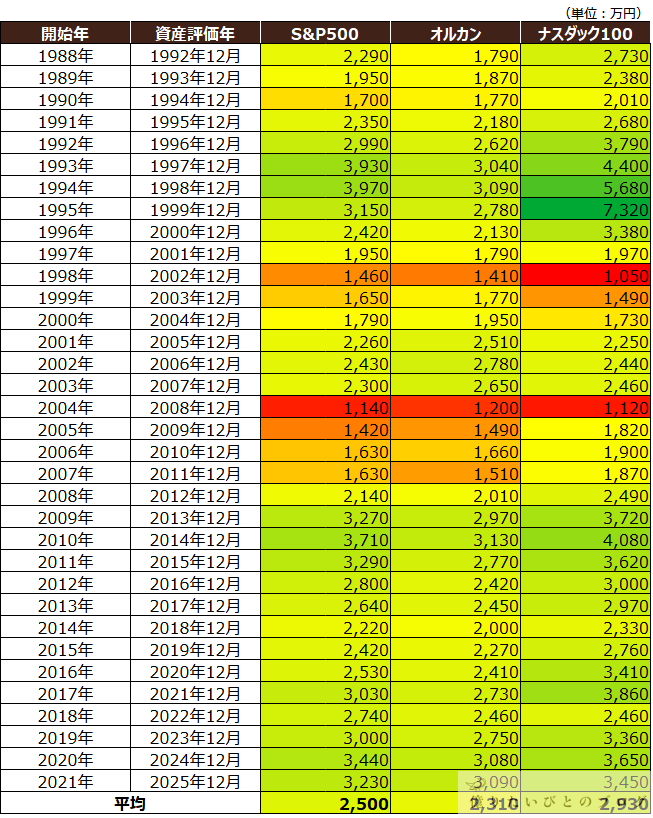Click the ナスダック100 column header
This screenshot has width=653, height=818.
(x=585, y=34)
